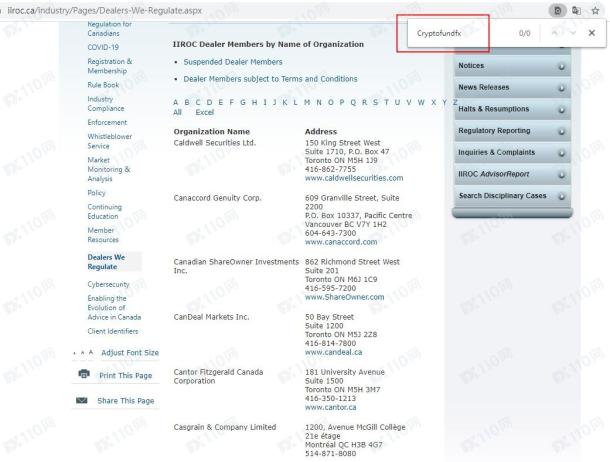Open Halts & Resumptions section
The image size is (610, 462).
point(494,109)
